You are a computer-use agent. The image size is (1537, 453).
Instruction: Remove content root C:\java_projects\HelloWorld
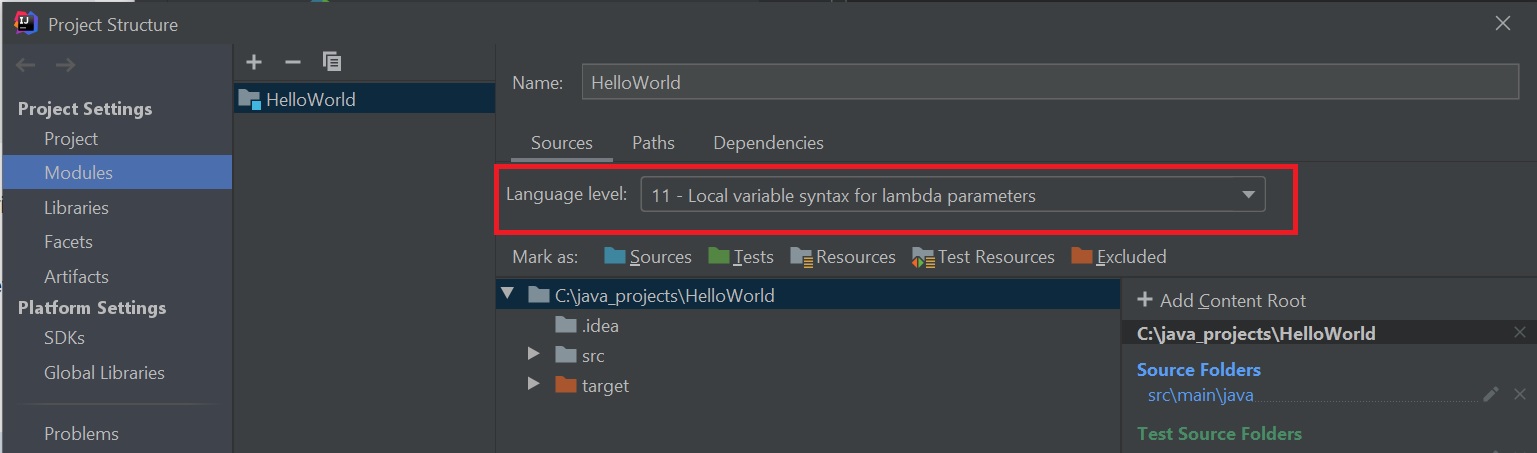1520,333
